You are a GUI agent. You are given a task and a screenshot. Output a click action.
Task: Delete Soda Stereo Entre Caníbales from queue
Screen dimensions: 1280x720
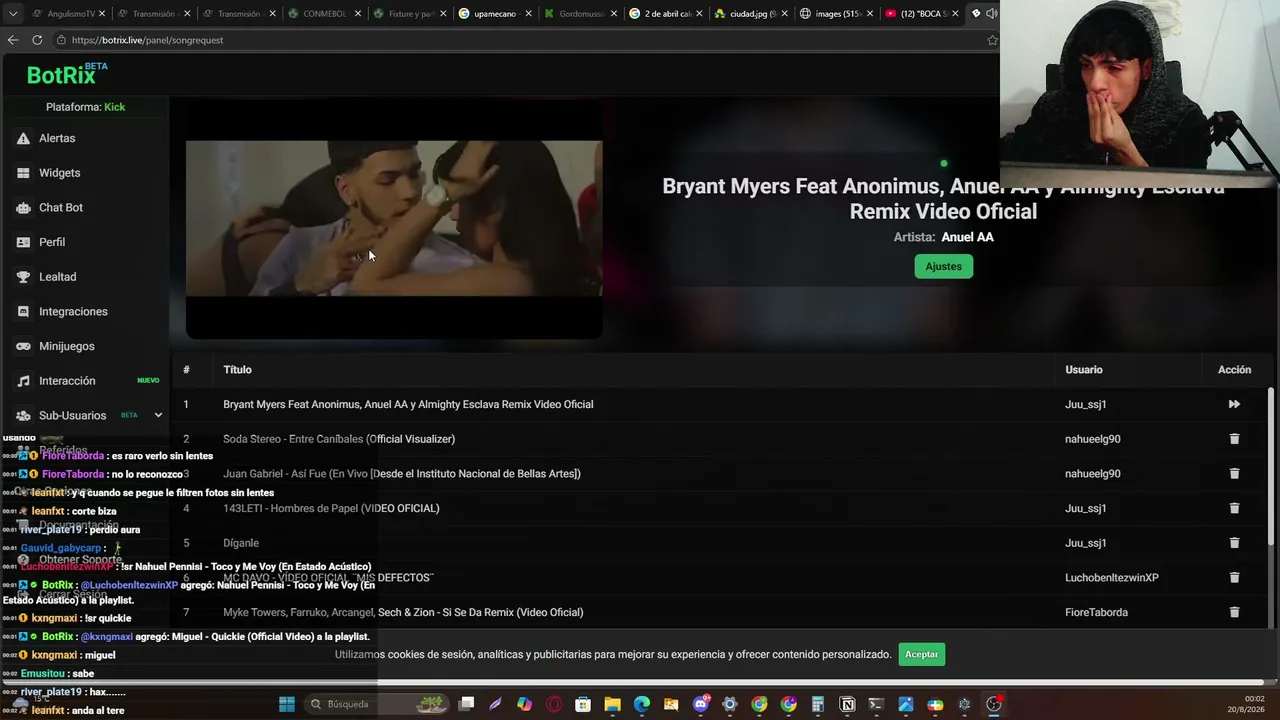click(x=1234, y=439)
